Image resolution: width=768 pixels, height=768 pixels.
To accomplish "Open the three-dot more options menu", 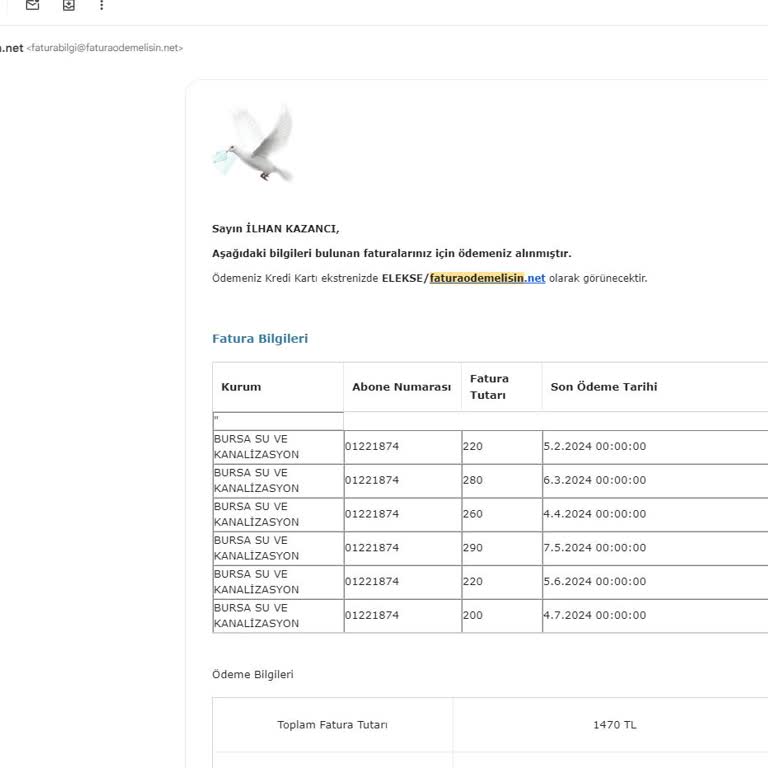I will click(101, 5).
